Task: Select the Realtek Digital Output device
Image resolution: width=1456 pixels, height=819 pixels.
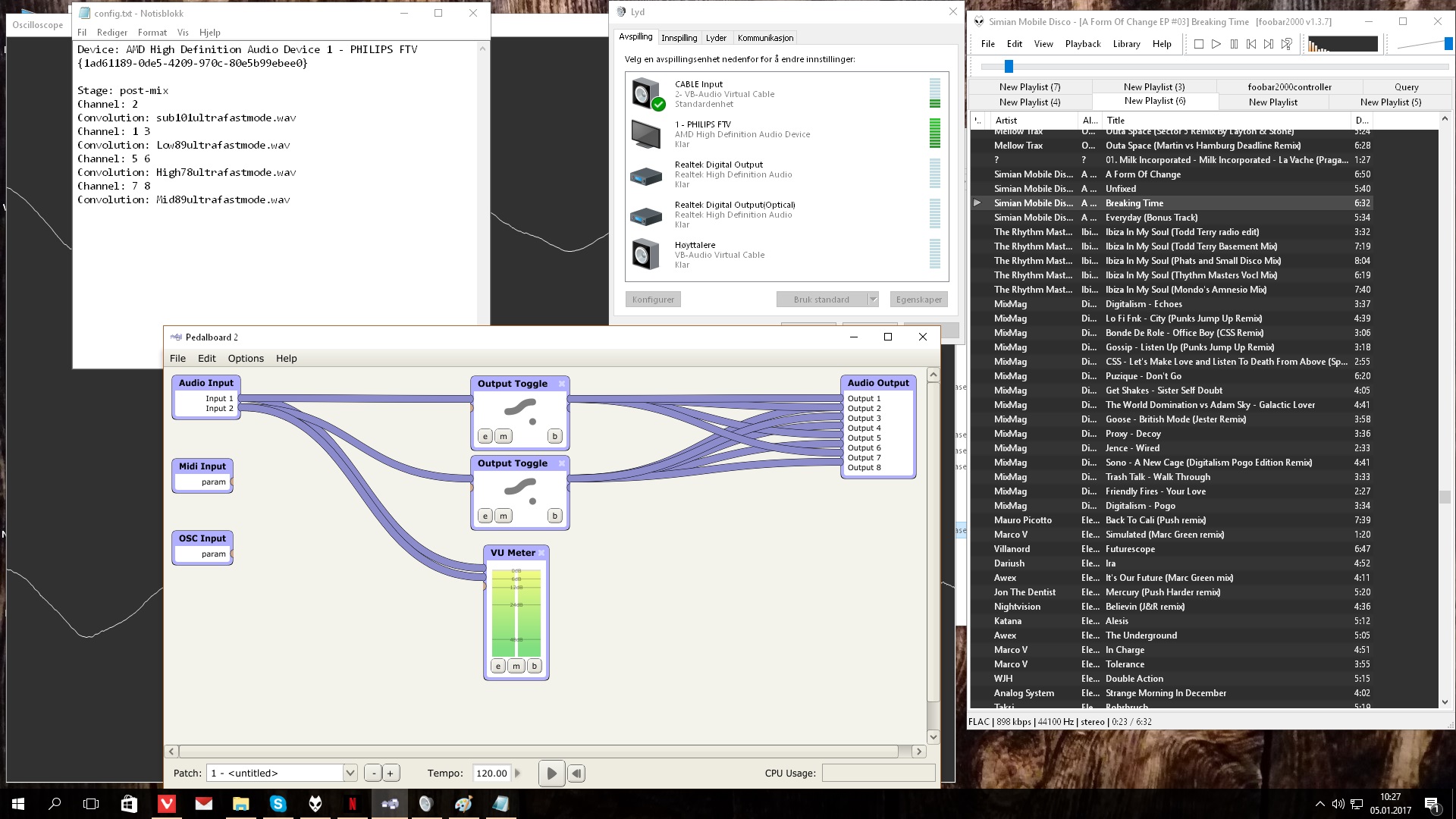Action: (786, 174)
